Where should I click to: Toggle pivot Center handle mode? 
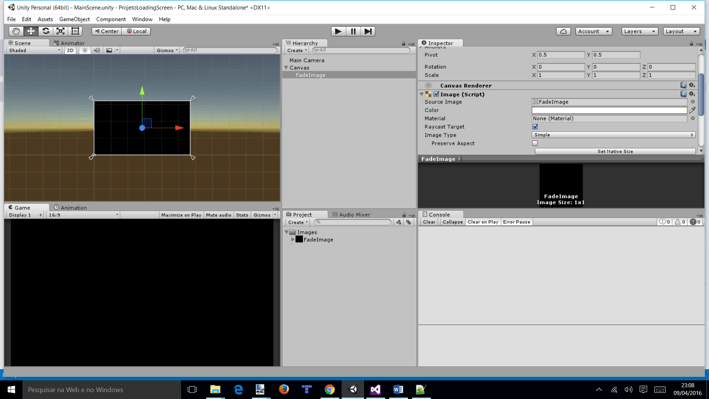pos(106,31)
